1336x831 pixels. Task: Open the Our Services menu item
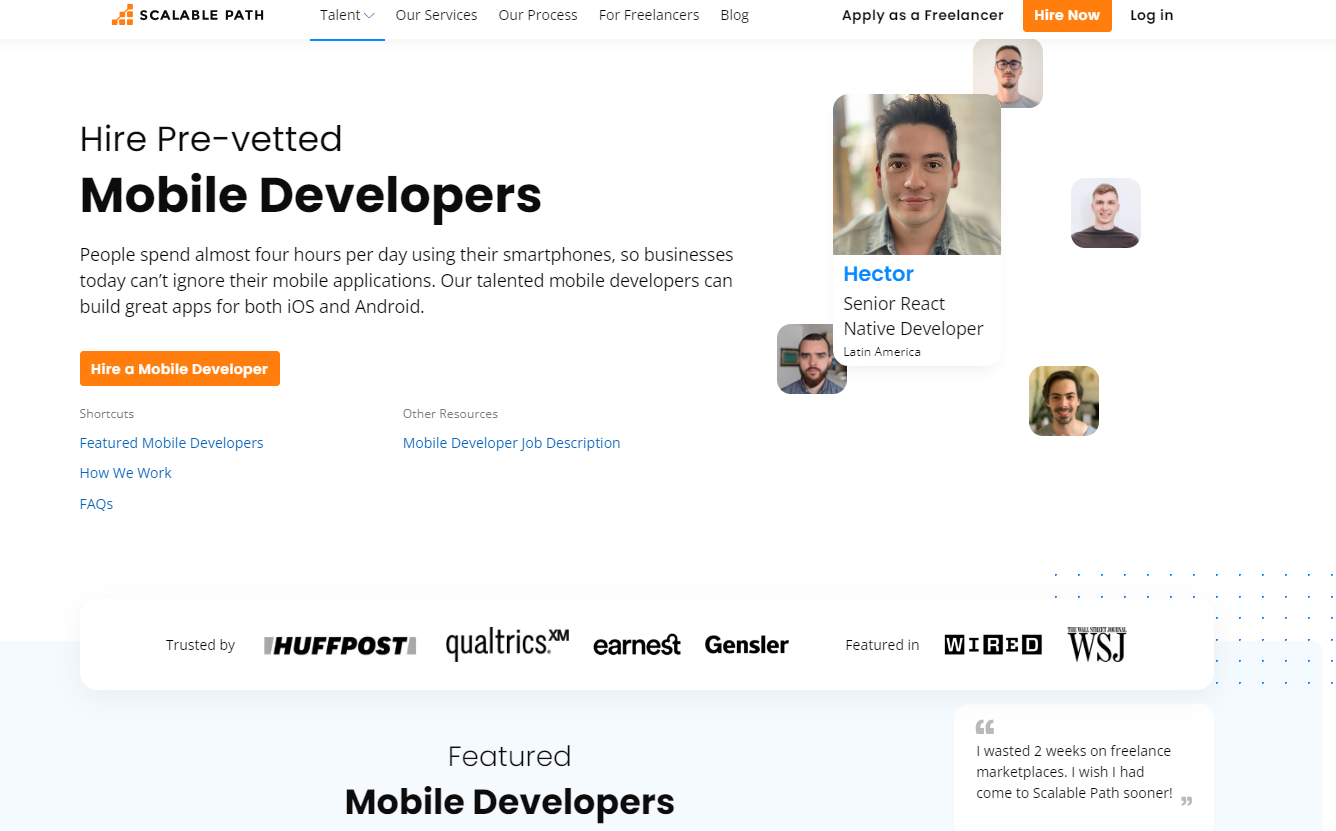pos(436,15)
